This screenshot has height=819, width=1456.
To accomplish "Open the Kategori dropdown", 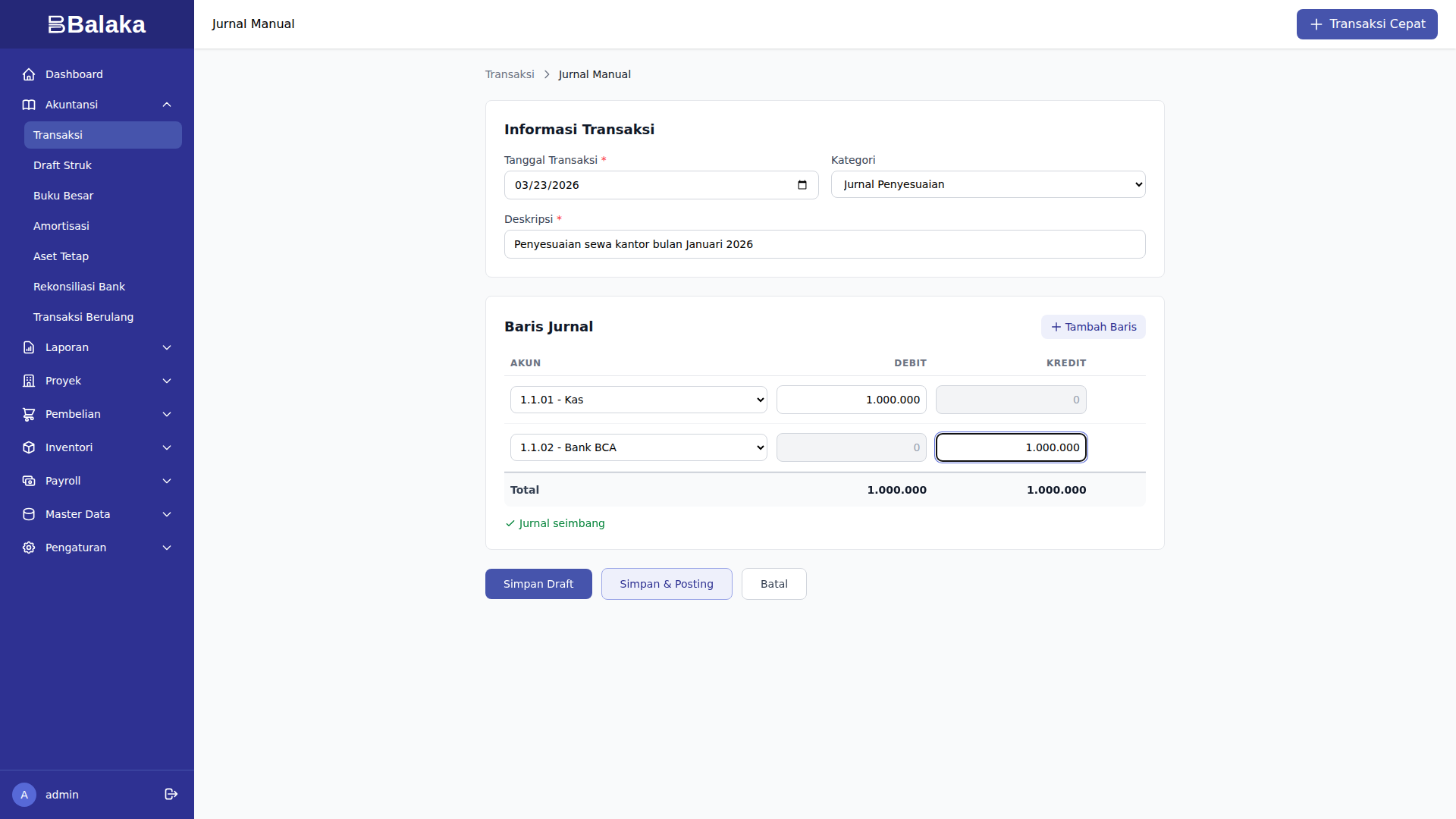I will tap(987, 184).
